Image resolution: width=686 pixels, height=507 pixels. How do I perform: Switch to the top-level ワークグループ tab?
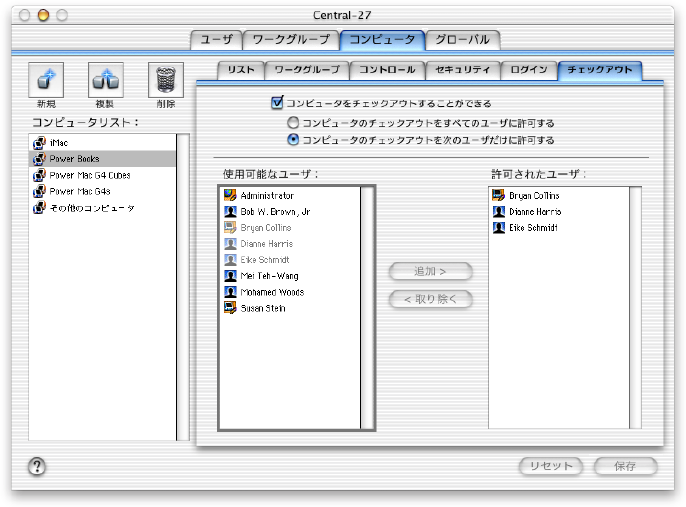tap(291, 40)
